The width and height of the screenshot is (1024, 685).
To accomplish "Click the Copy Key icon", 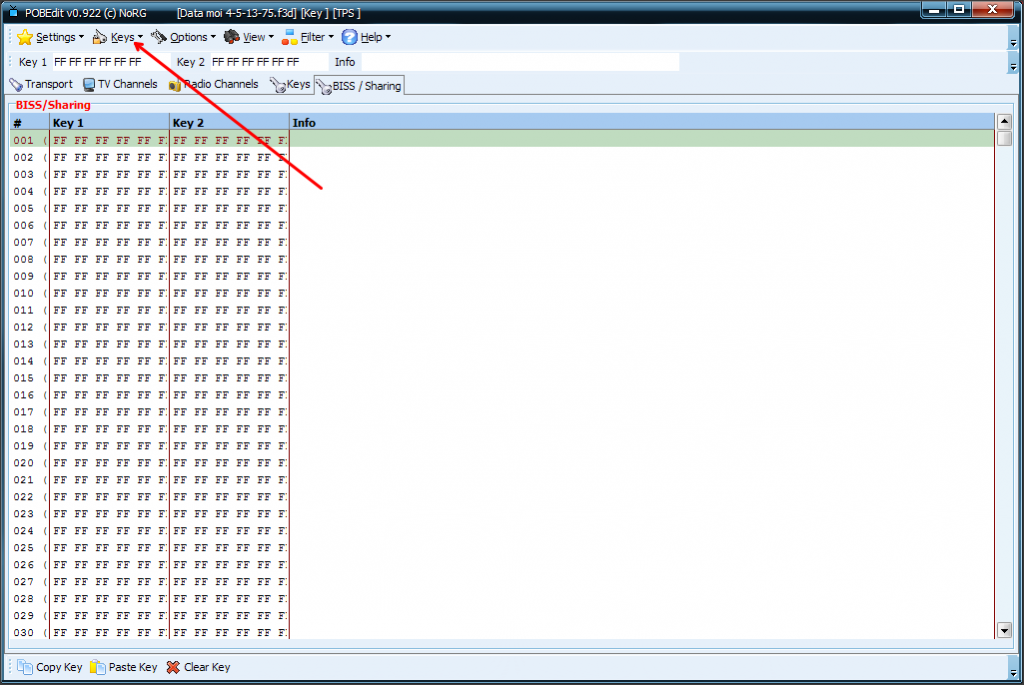I will pyautogui.click(x=25, y=667).
